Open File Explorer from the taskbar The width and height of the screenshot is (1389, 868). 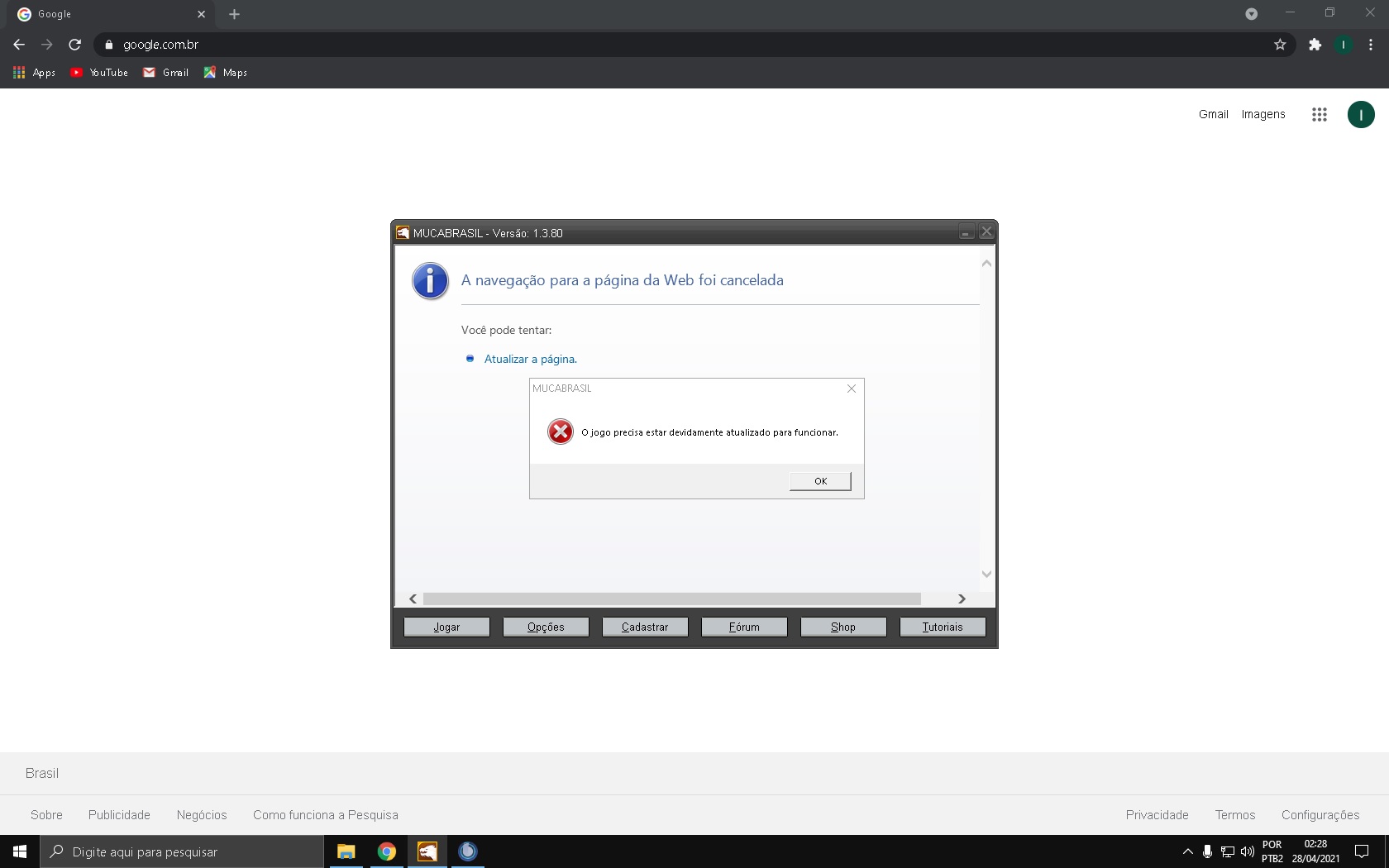346,851
